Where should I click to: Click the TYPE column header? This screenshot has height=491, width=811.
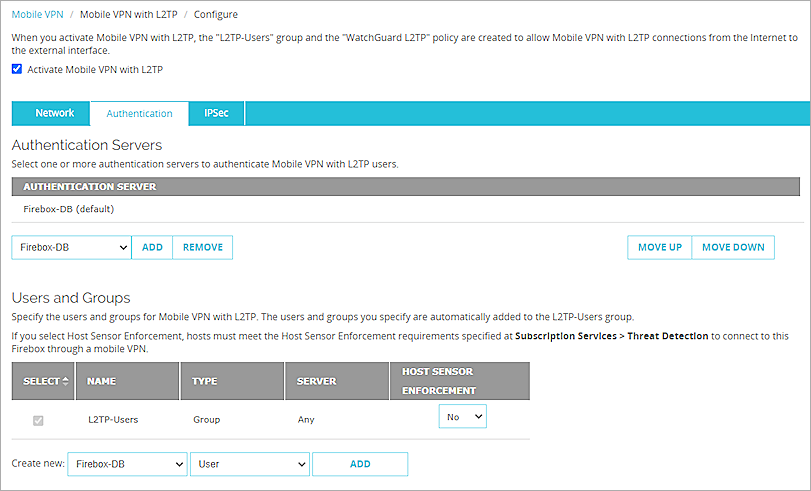(x=206, y=381)
